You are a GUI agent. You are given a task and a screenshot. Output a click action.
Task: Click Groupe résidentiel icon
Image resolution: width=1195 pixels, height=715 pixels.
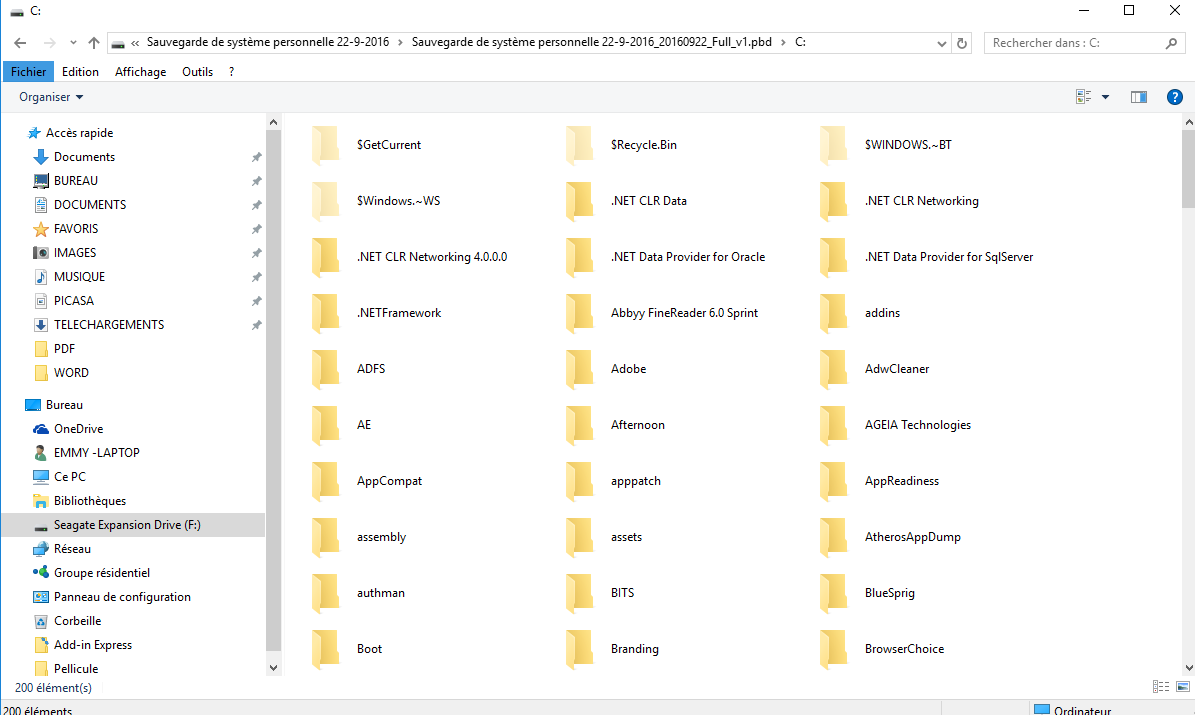pyautogui.click(x=41, y=572)
